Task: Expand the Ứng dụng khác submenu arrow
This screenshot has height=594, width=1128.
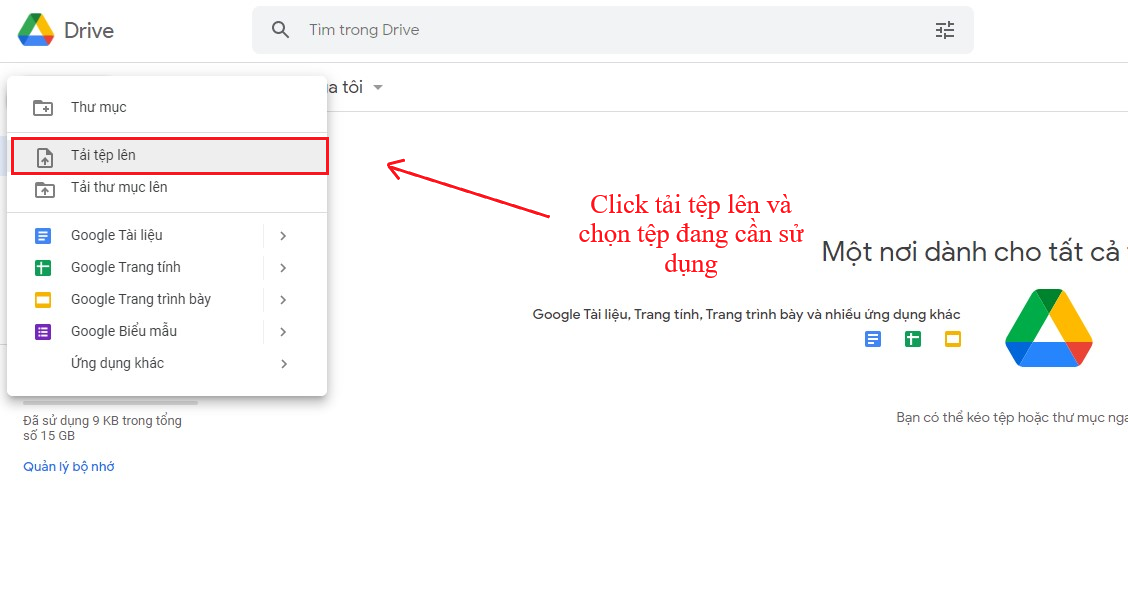Action: 283,364
